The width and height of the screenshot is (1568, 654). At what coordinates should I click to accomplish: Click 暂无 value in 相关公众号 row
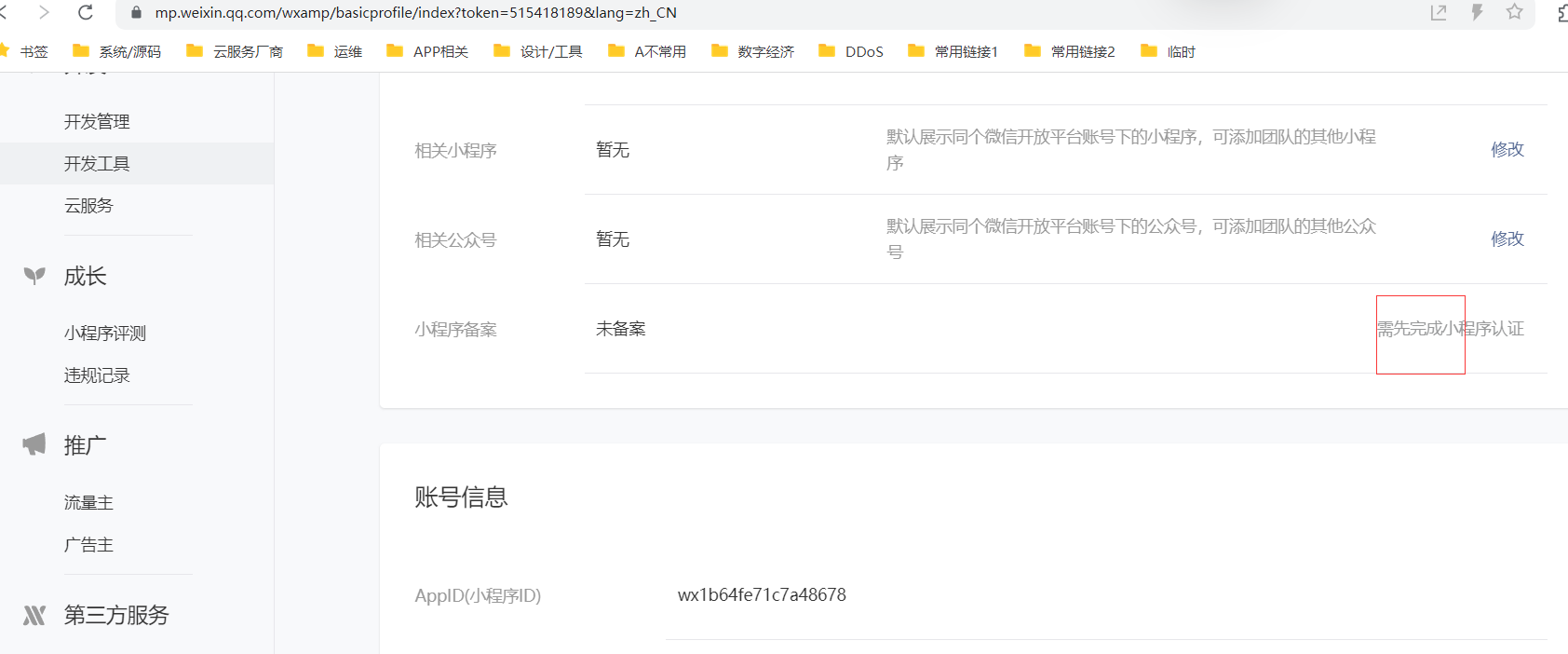click(613, 238)
